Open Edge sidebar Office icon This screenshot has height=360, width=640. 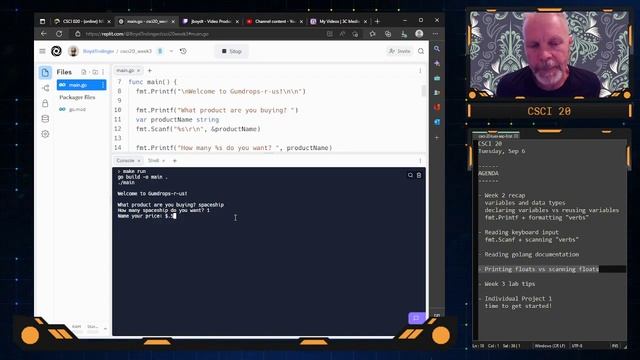click(x=437, y=107)
